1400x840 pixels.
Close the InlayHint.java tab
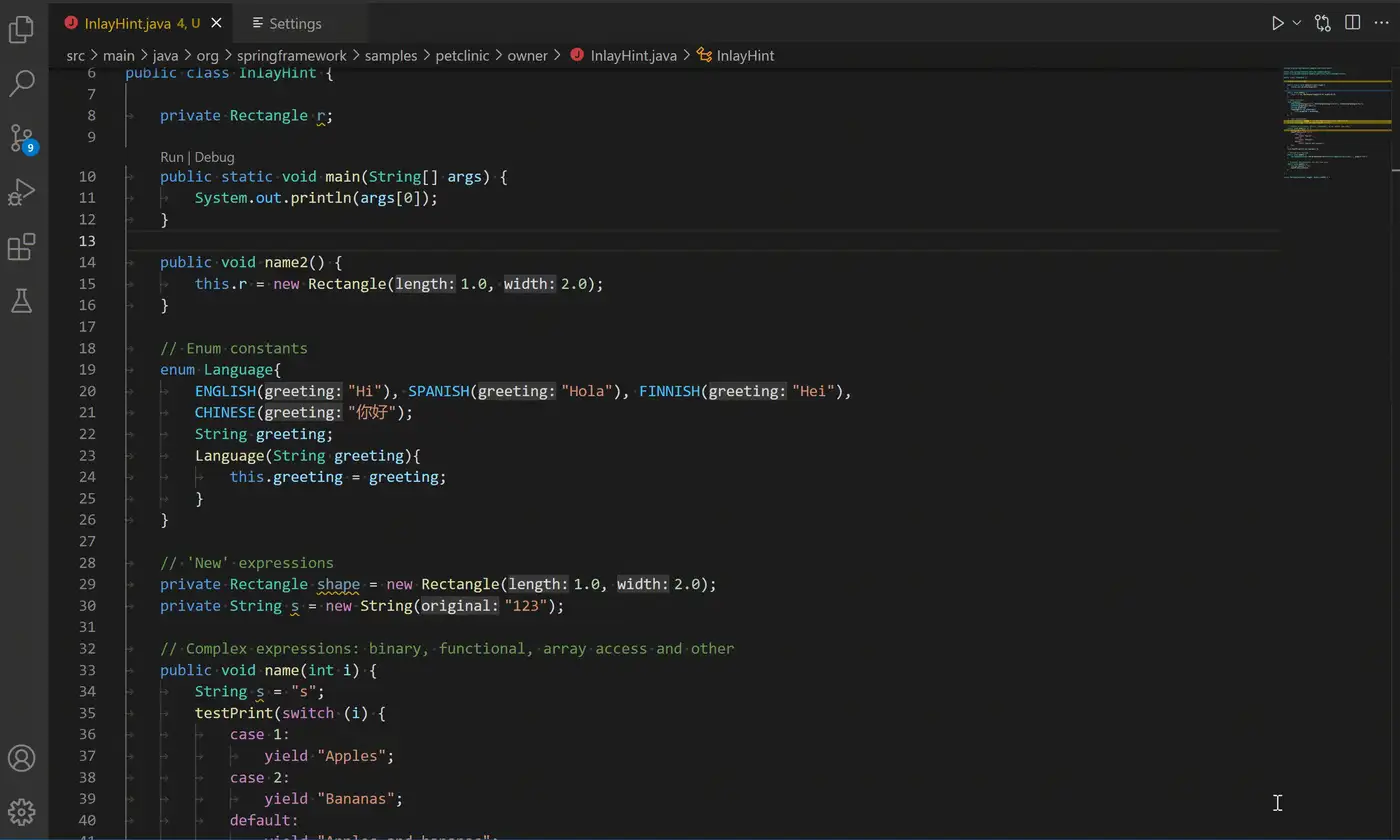[x=216, y=23]
